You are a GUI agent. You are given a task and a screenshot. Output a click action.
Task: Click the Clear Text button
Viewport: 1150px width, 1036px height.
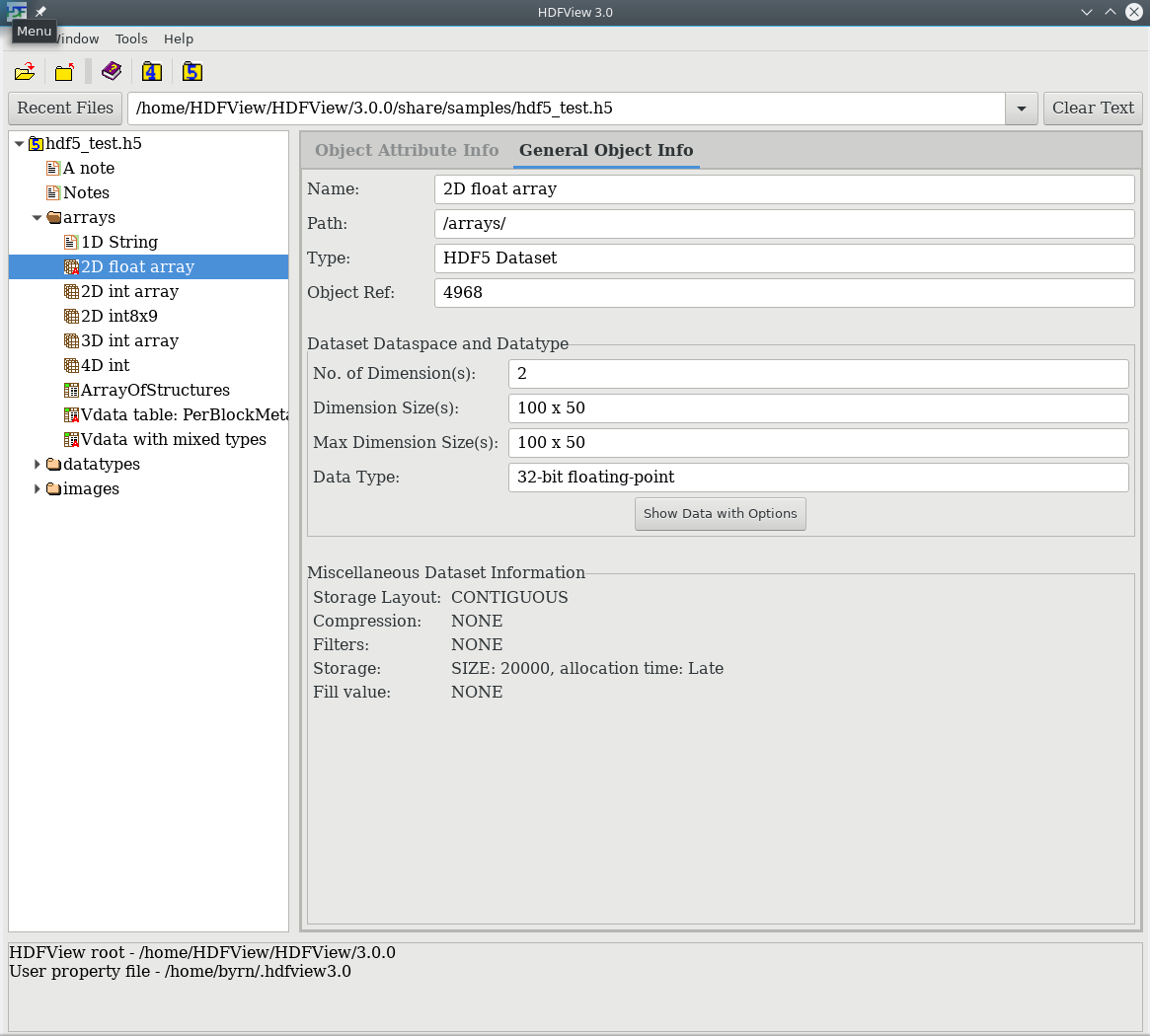1093,109
